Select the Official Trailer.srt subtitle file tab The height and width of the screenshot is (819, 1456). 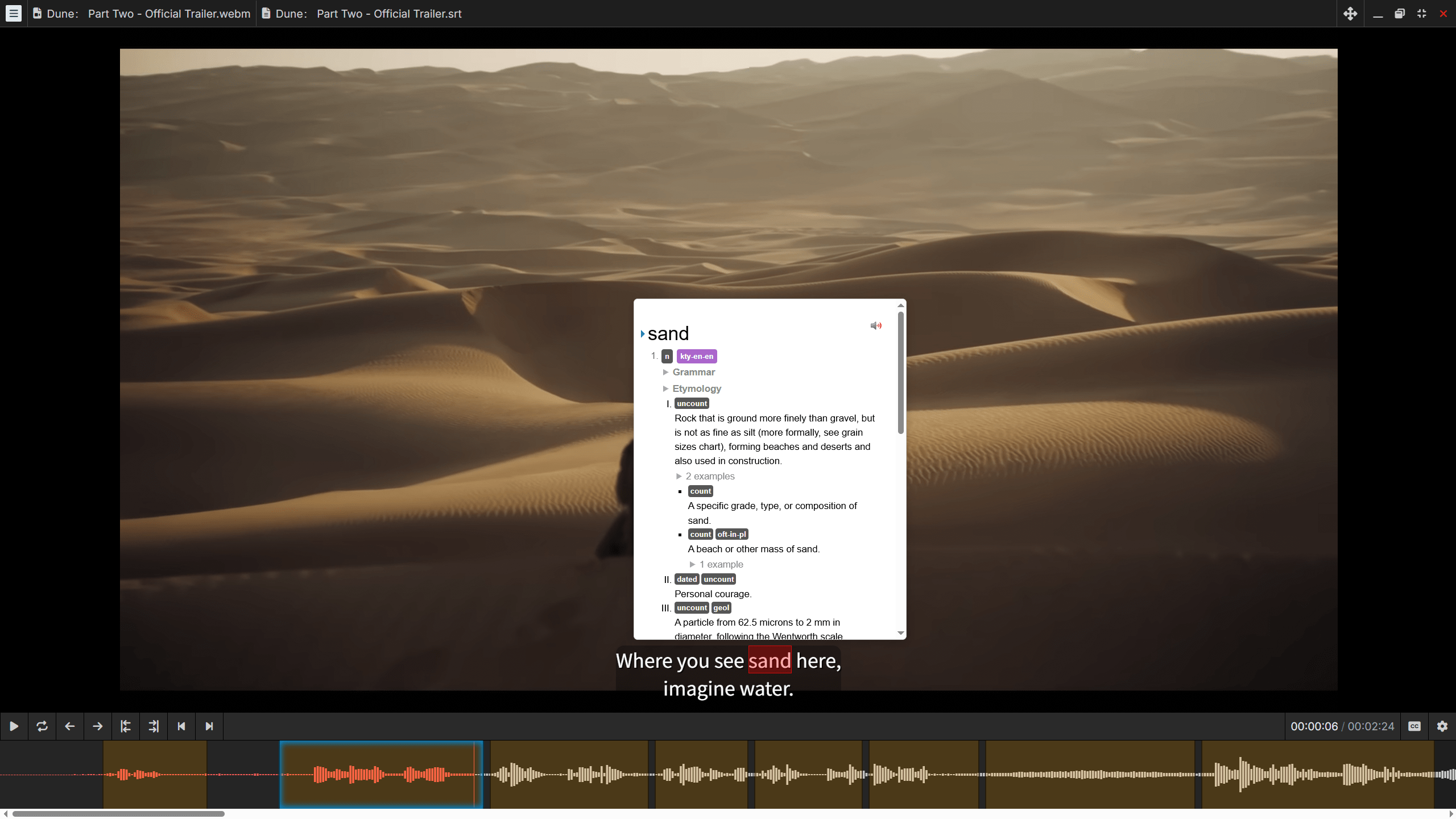point(362,14)
